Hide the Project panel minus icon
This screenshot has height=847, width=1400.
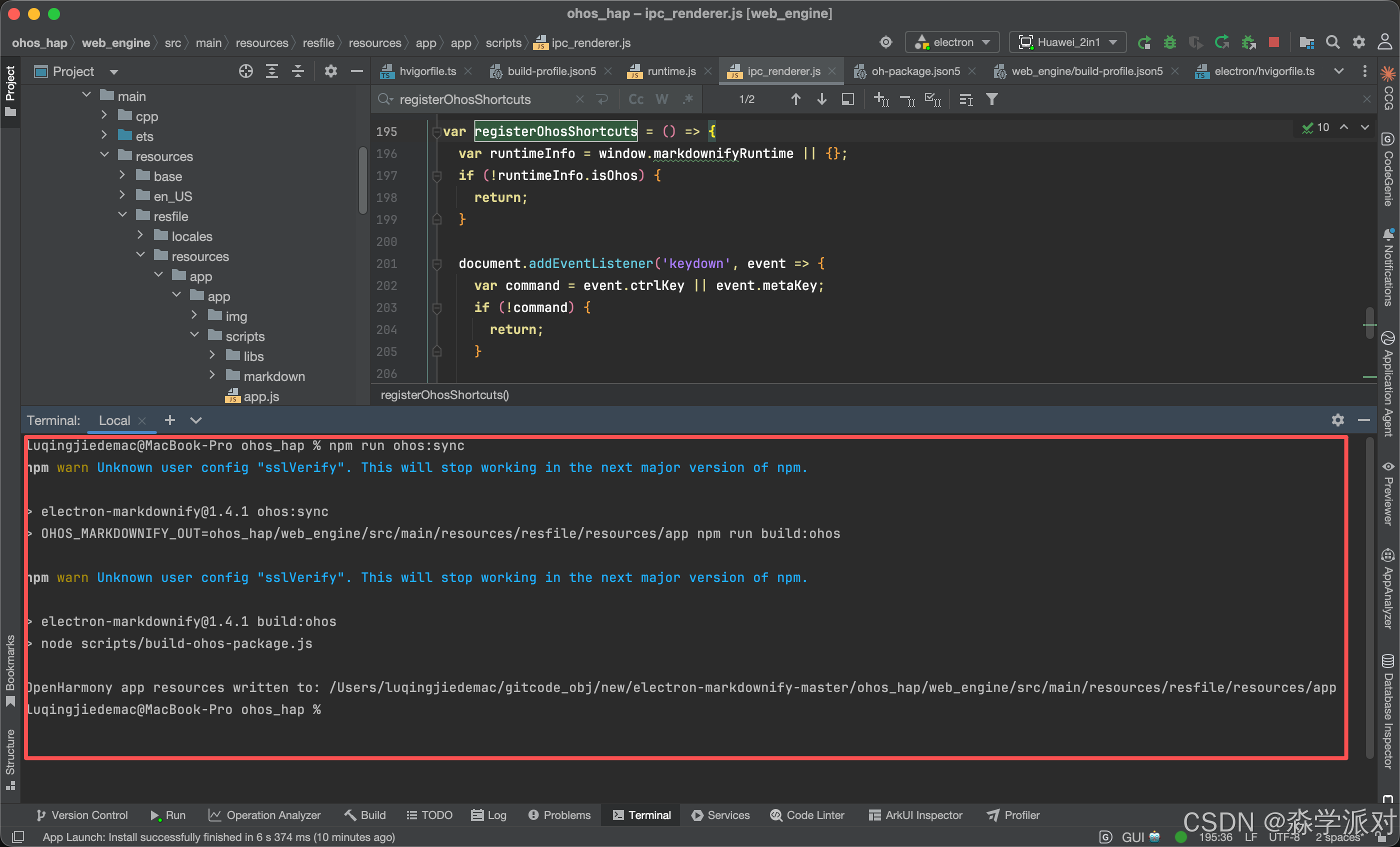pyautogui.click(x=357, y=71)
